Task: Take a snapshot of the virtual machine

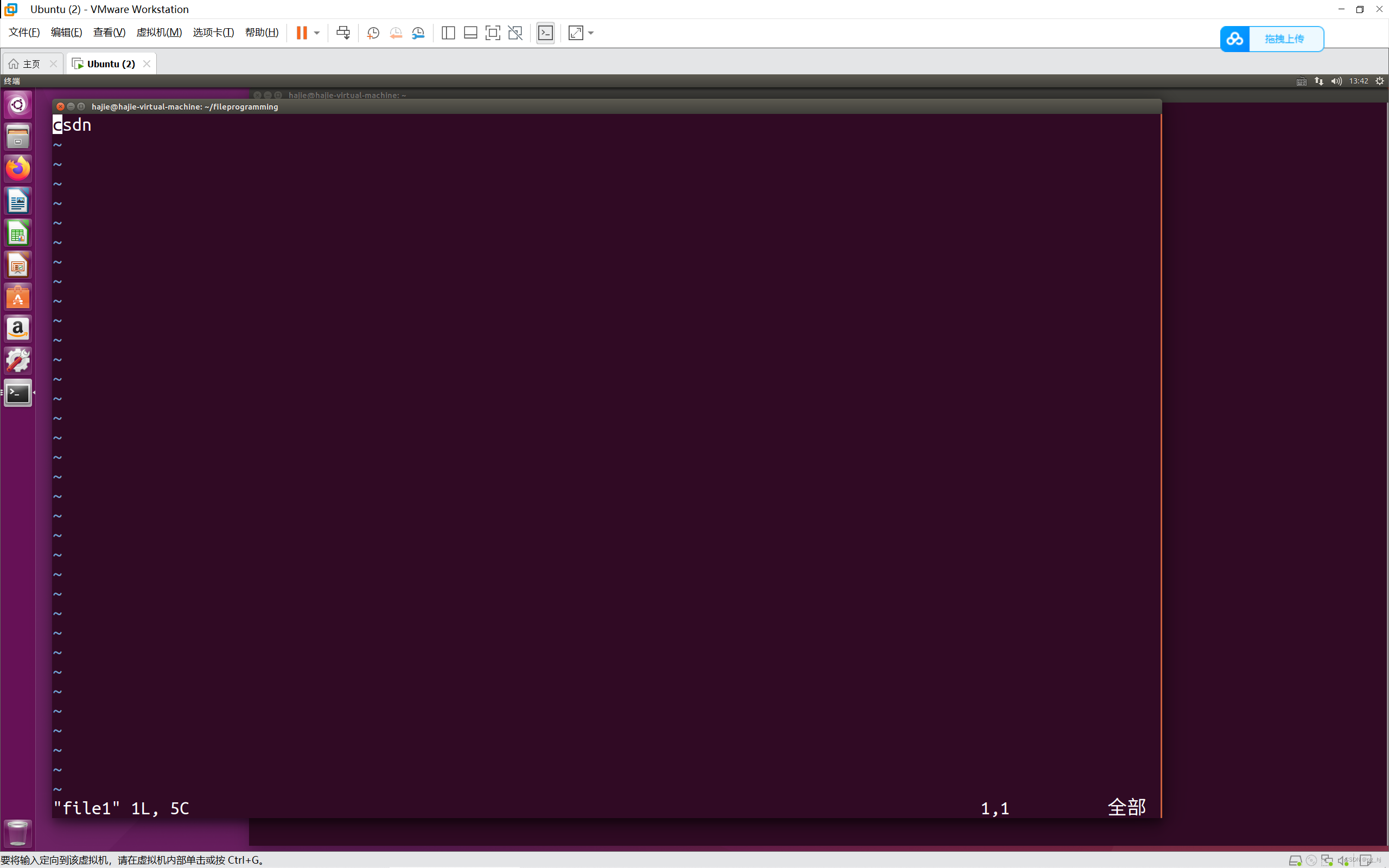Action: [373, 33]
